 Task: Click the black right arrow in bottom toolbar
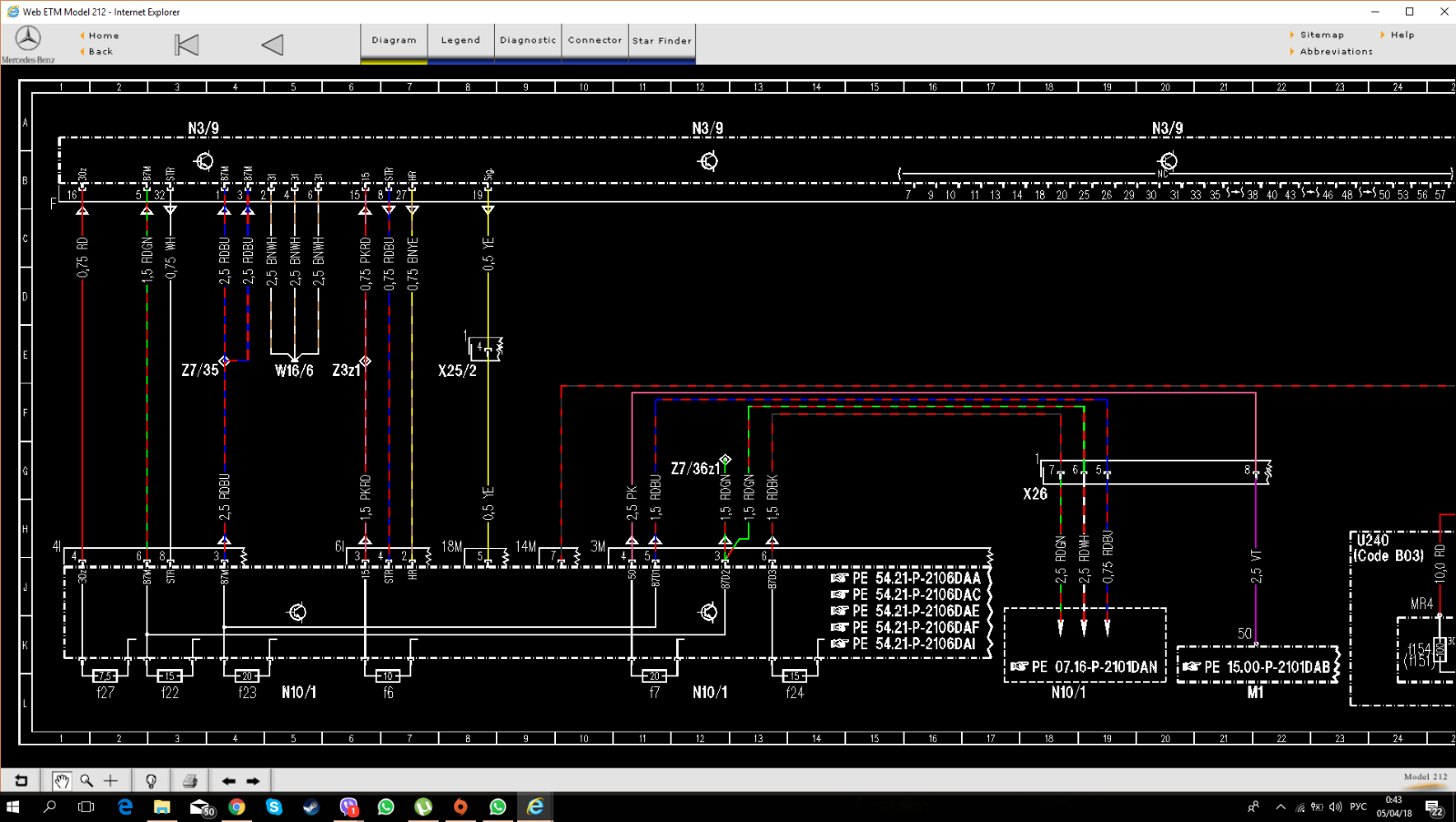[253, 781]
